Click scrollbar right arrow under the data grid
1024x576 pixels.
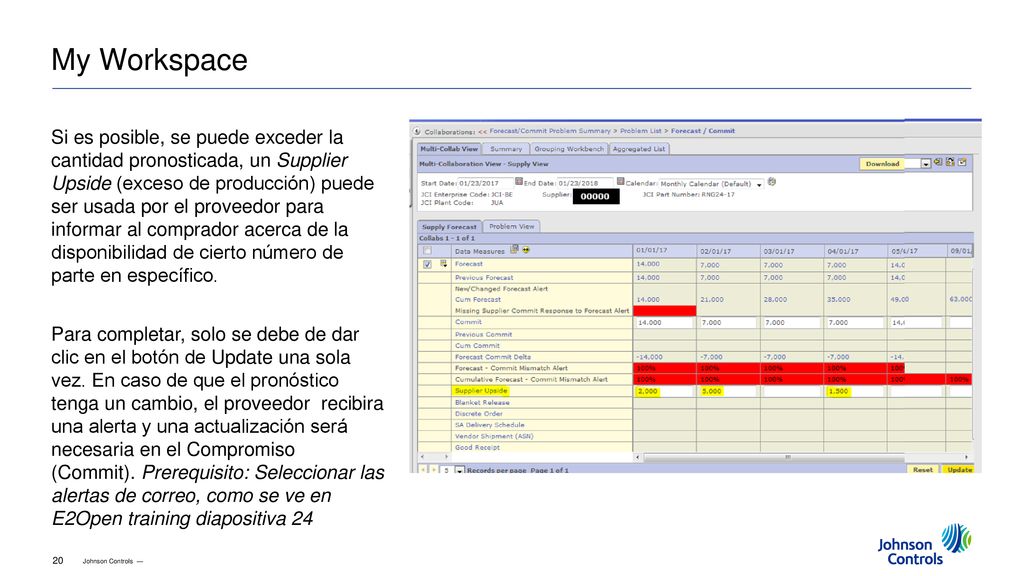[x=967, y=457]
